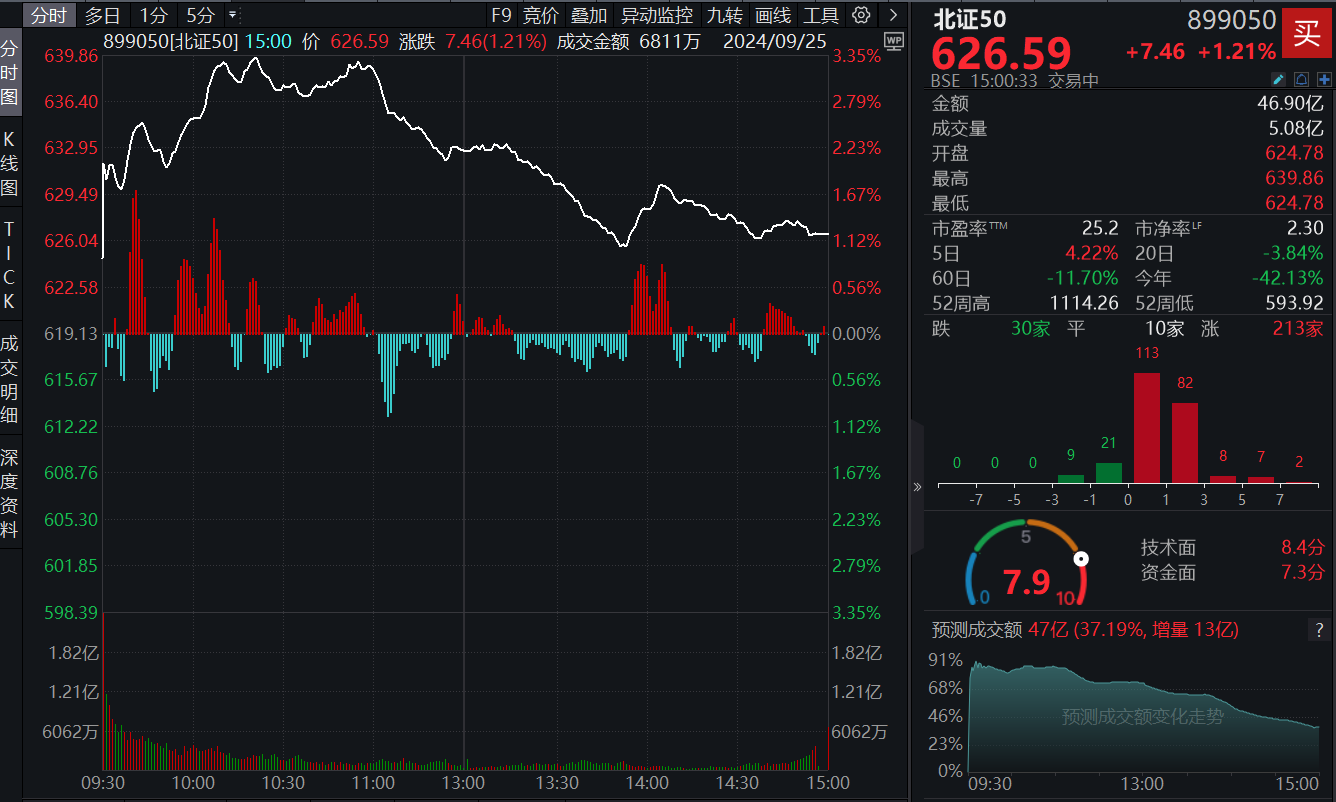Click the 预测成交额 47亿 header text
Screen dimensions: 1336x802
coord(1085,630)
